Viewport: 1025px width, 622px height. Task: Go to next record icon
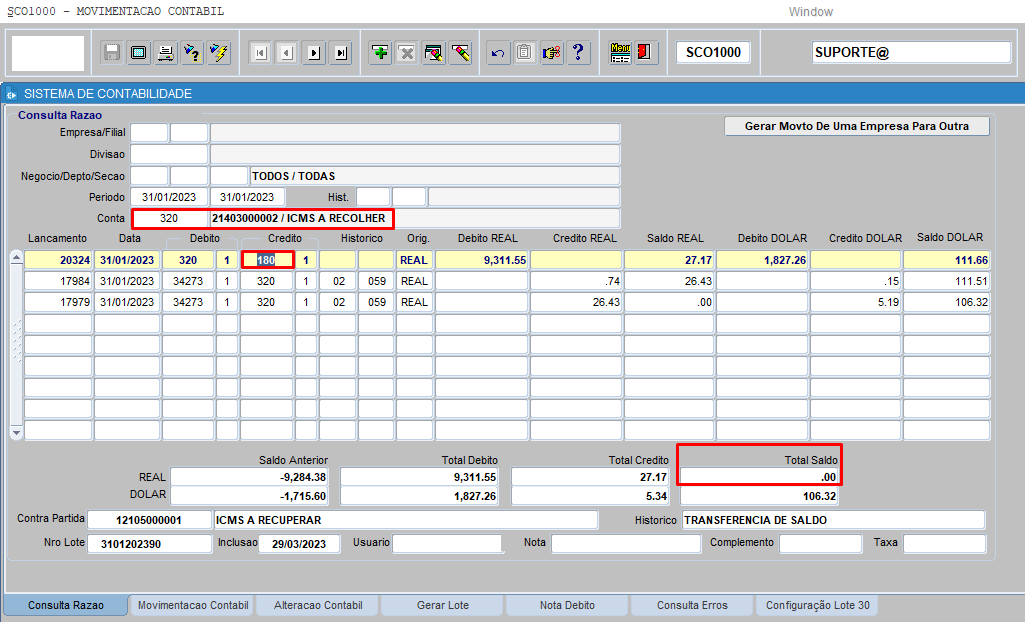click(x=314, y=52)
